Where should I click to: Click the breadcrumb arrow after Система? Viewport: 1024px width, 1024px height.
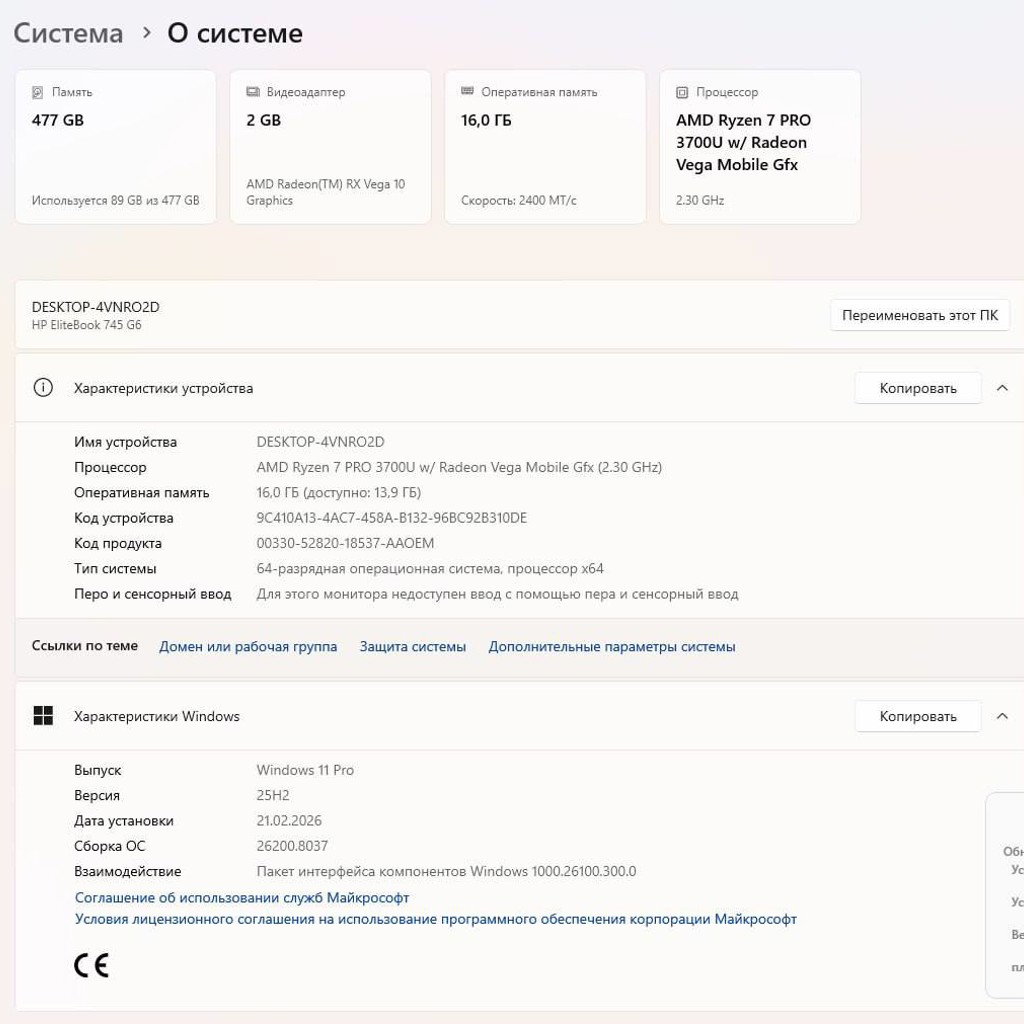coord(146,32)
